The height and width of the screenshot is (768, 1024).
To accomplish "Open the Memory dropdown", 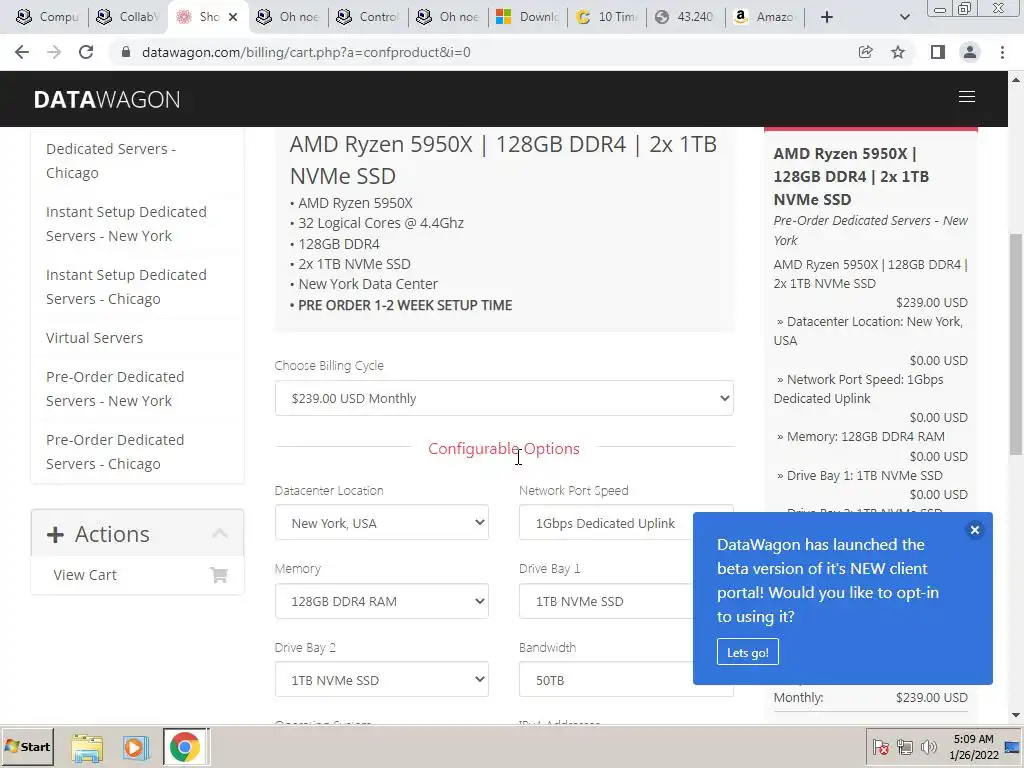I will pyautogui.click(x=382, y=601).
